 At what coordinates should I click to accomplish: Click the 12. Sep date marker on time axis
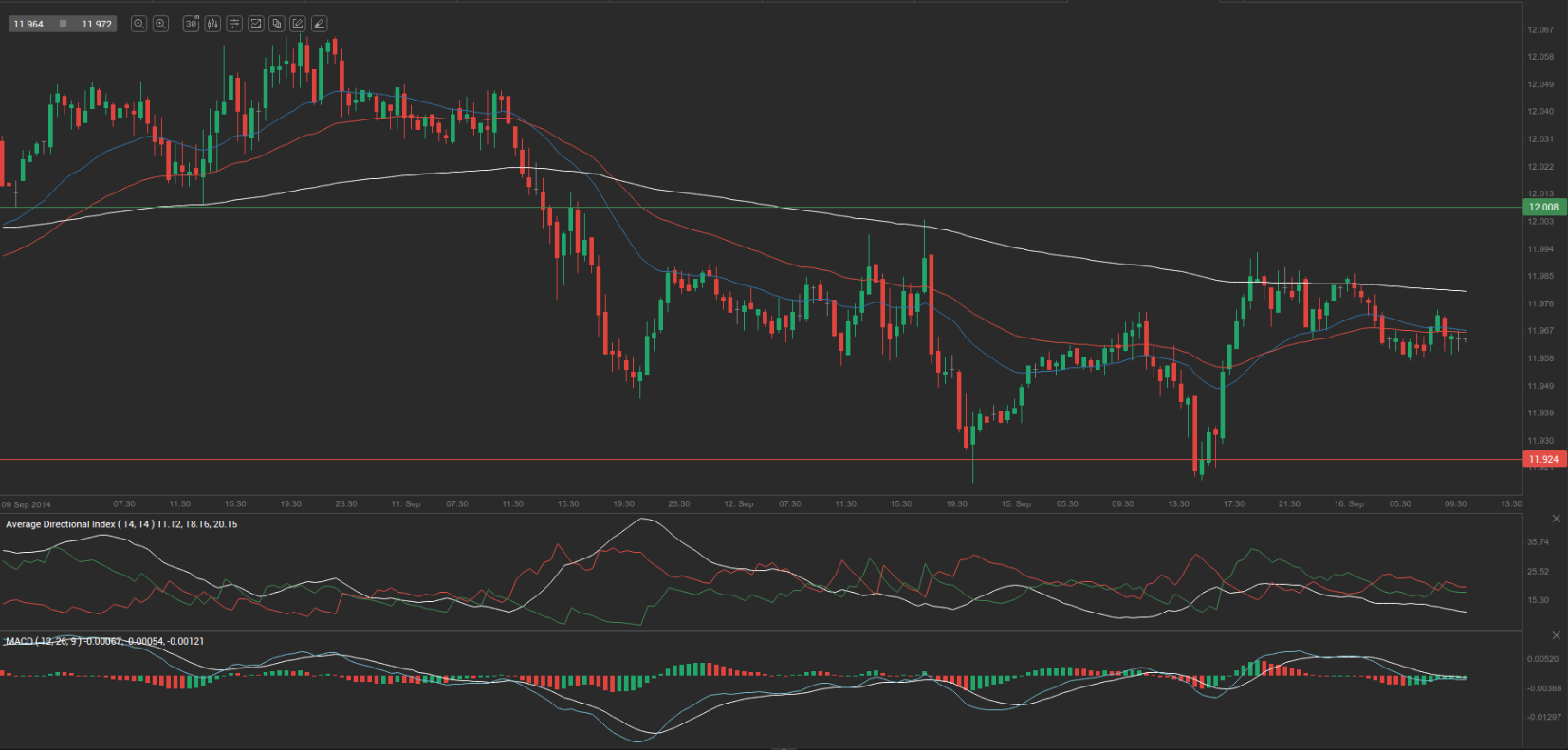[738, 504]
